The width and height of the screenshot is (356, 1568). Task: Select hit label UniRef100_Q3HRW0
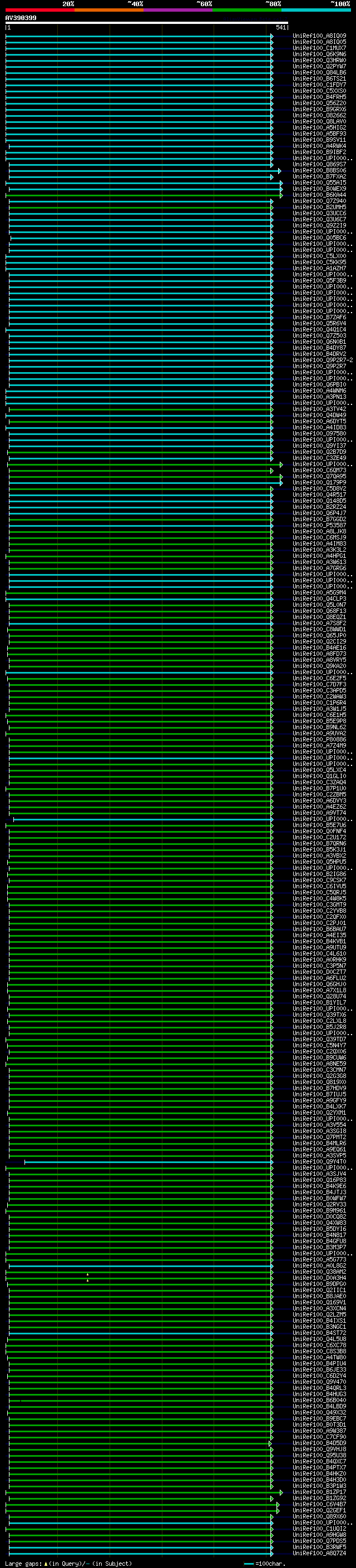point(319,60)
